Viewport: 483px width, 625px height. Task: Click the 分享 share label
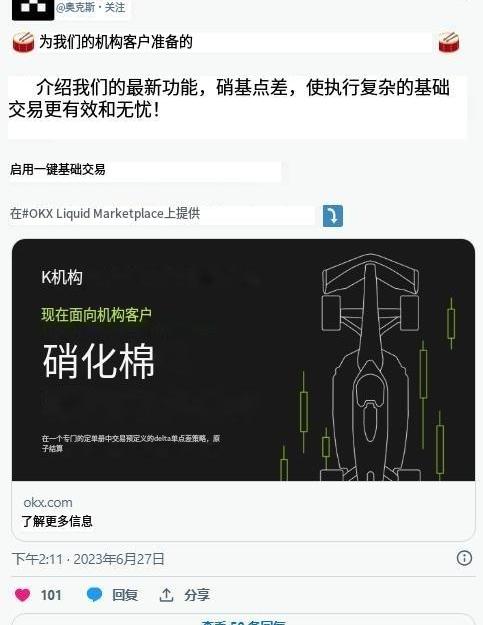pyautogui.click(x=197, y=595)
